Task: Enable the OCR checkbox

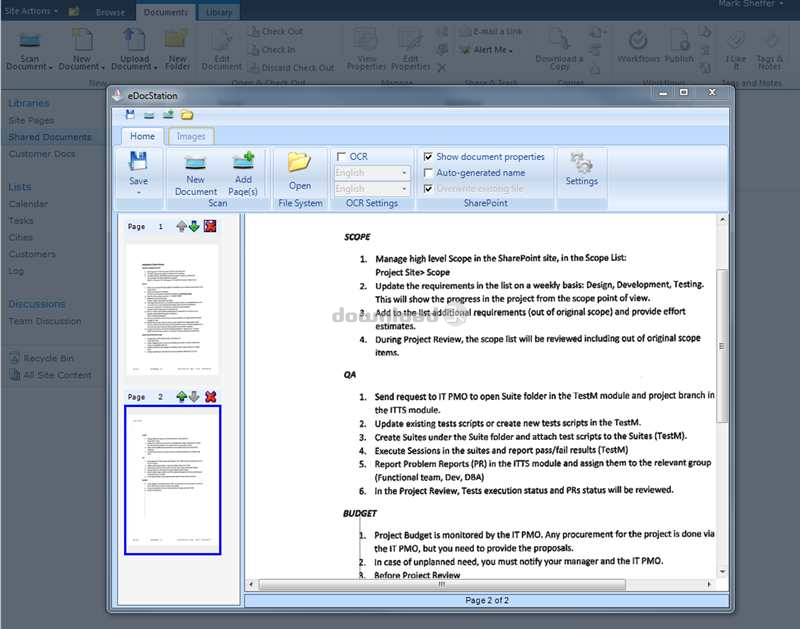Action: click(341, 157)
